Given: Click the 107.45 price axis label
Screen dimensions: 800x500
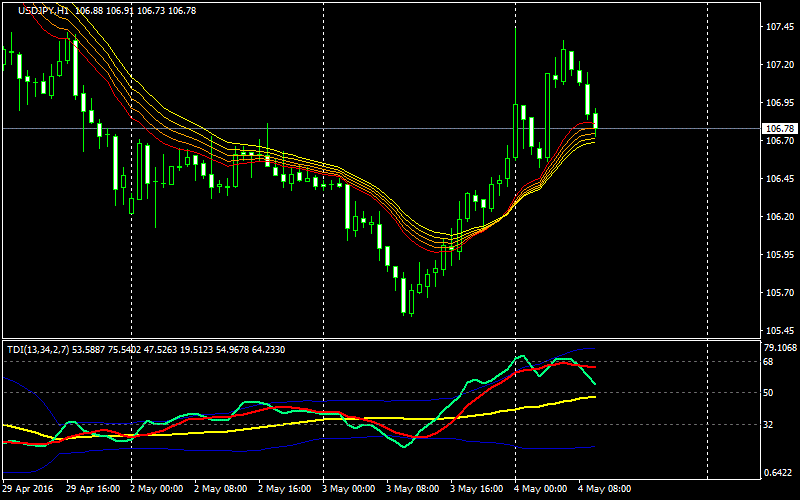Looking at the screenshot, I should (780, 27).
